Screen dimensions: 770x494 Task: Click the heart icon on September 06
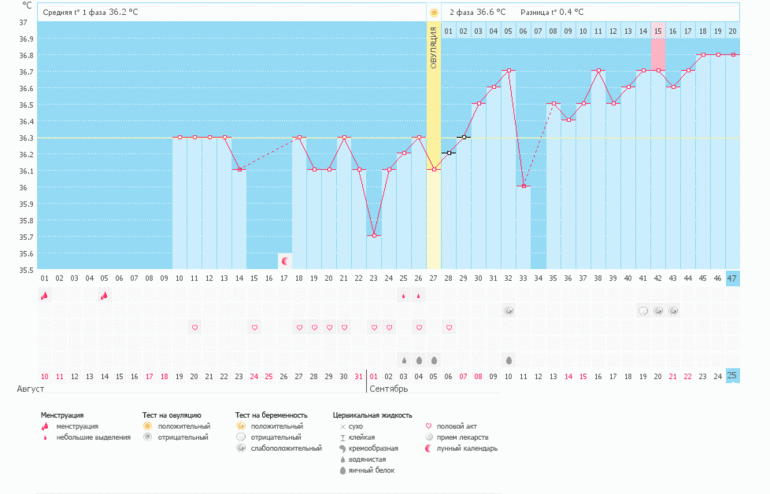449,327
